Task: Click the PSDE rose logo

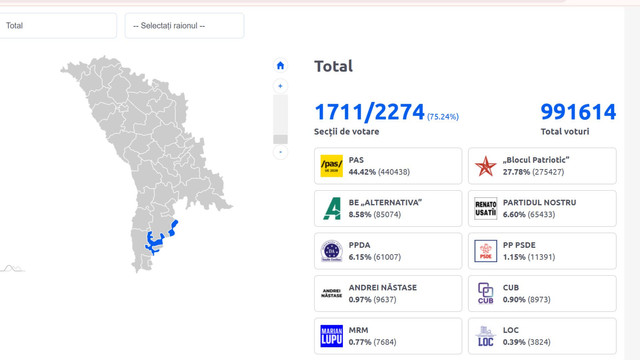Action: (x=485, y=251)
